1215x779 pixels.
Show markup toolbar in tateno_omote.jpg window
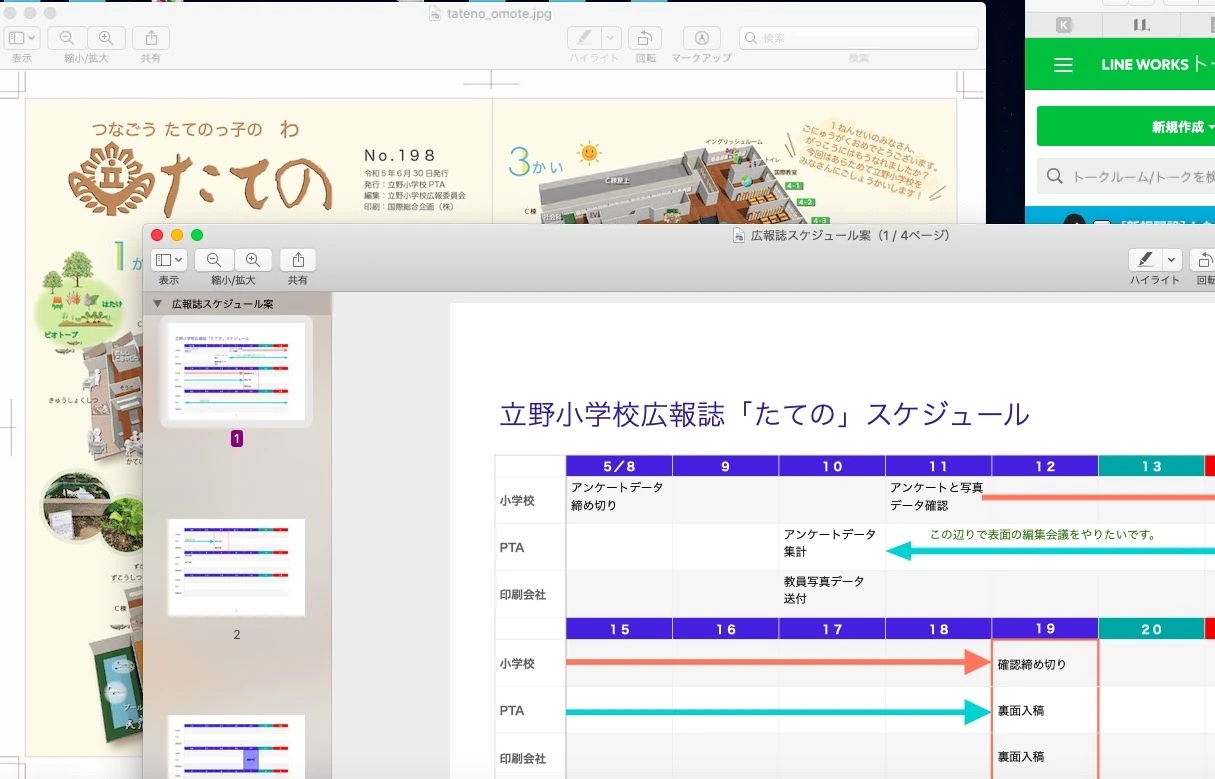click(702, 38)
